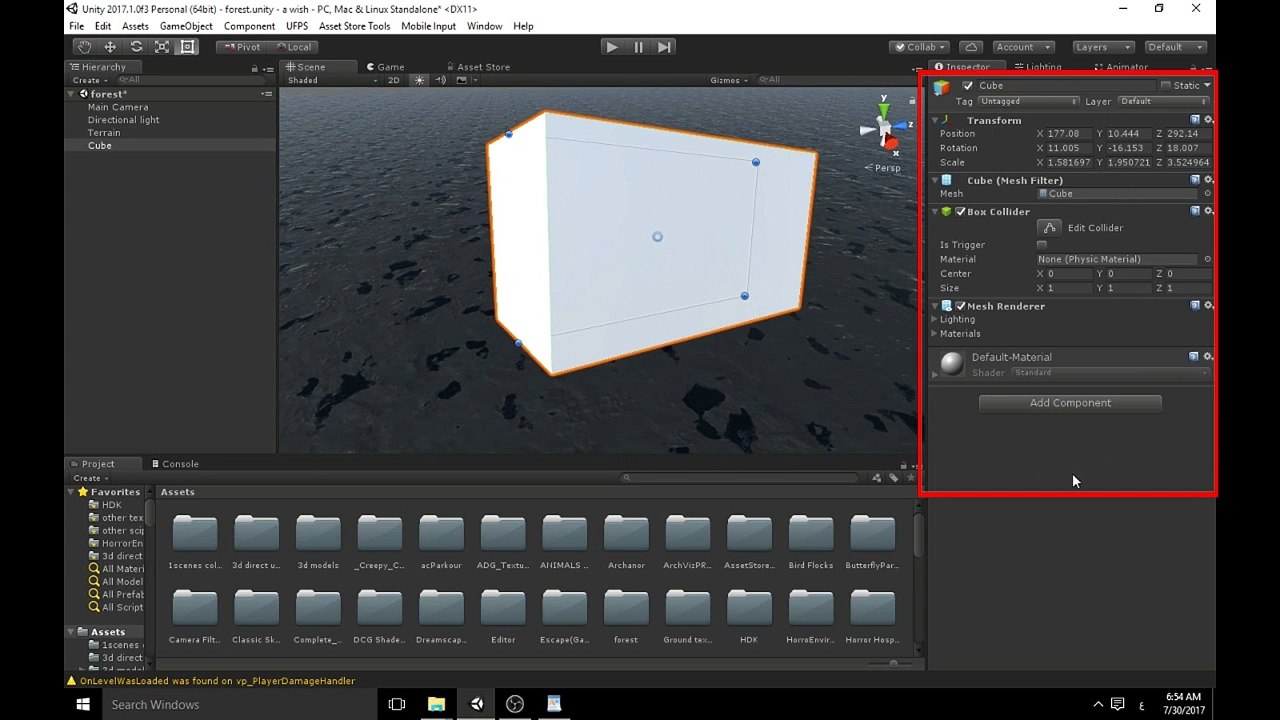Open the Collab dropdown
The width and height of the screenshot is (1280, 720).
point(920,47)
